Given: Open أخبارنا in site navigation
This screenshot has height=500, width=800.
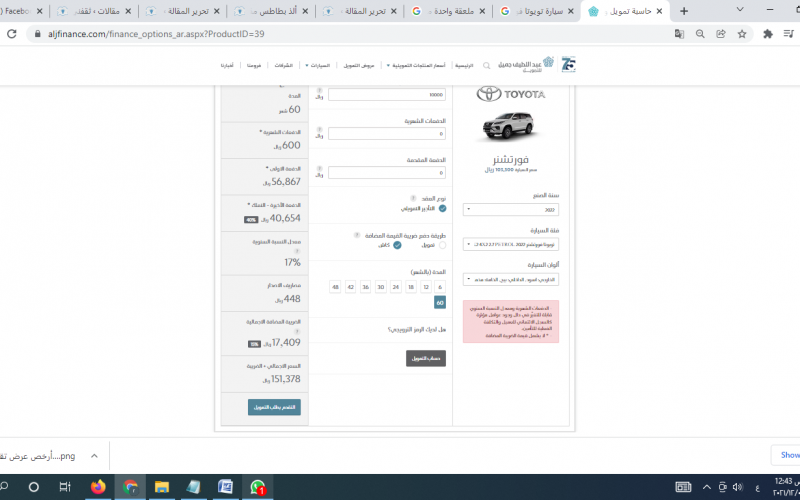Looking at the screenshot, I should pos(227,65).
